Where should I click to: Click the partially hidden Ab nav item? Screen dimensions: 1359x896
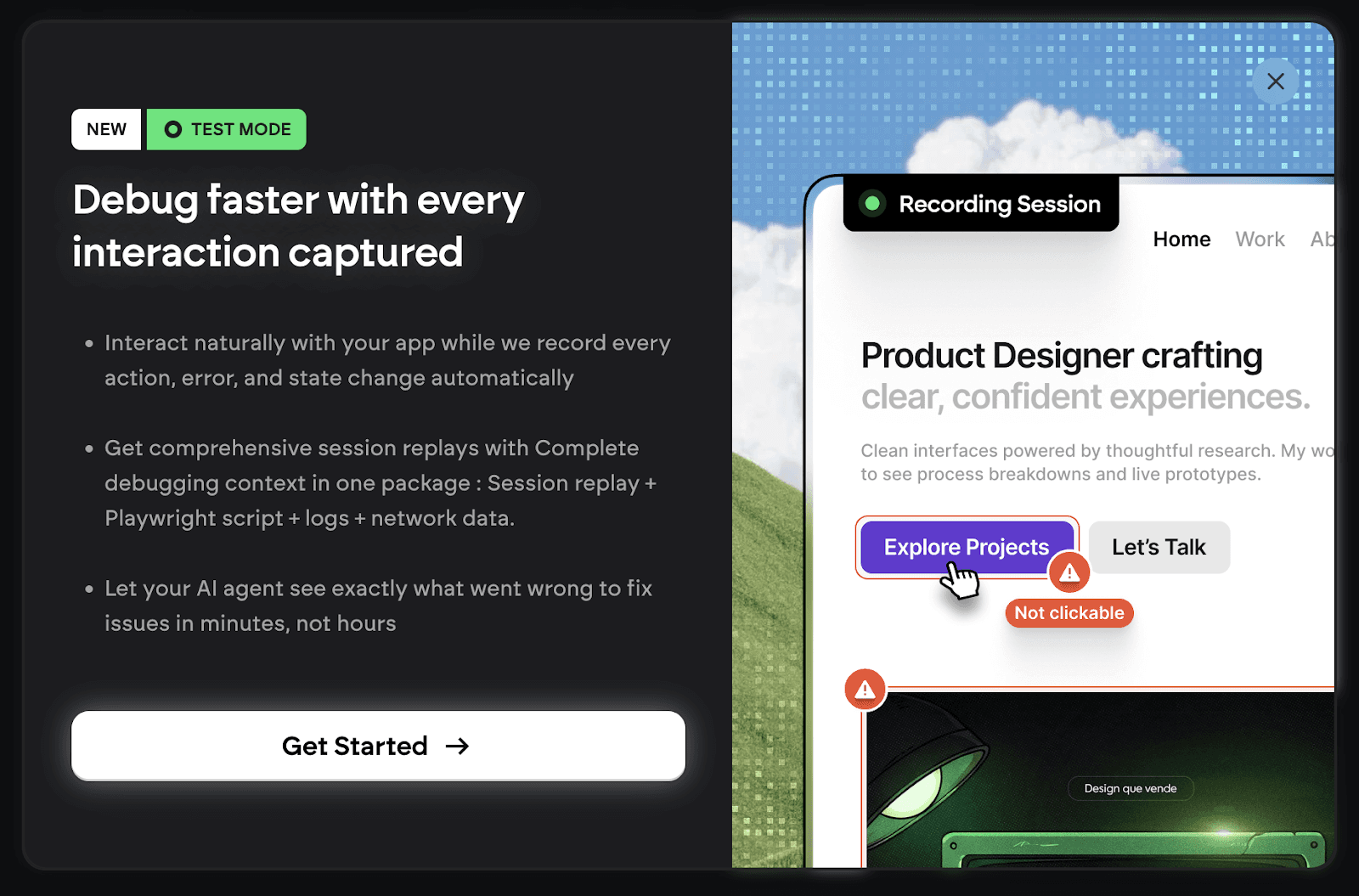coord(1322,239)
